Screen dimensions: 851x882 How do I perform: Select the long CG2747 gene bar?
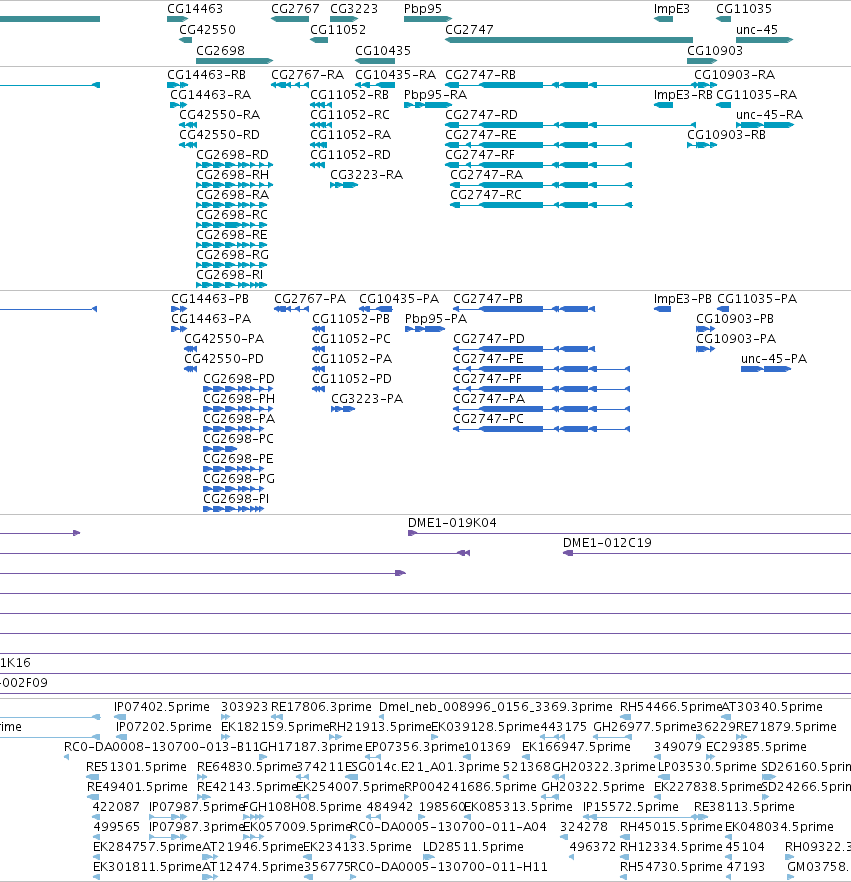coord(569,40)
